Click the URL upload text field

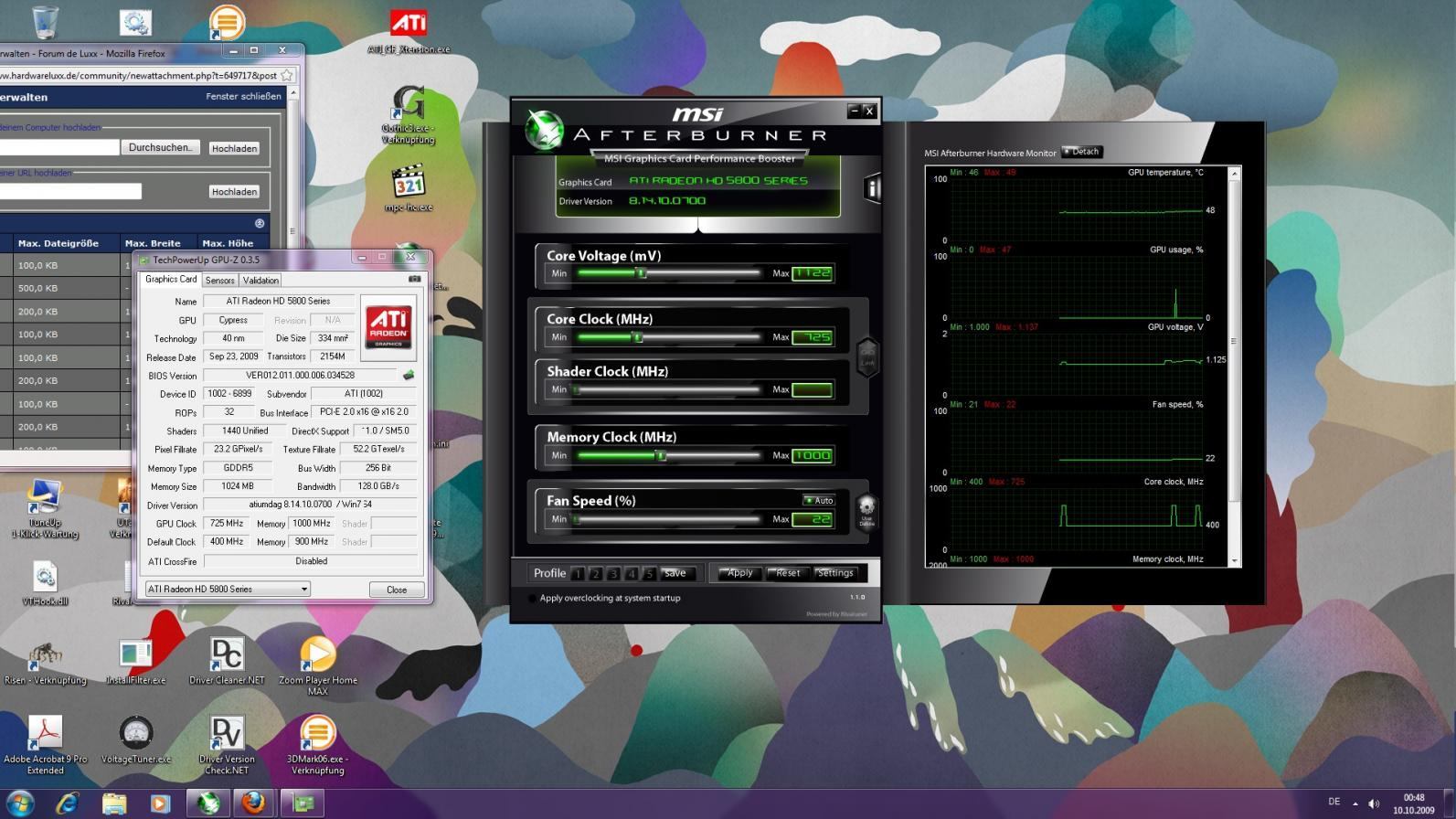(70, 191)
